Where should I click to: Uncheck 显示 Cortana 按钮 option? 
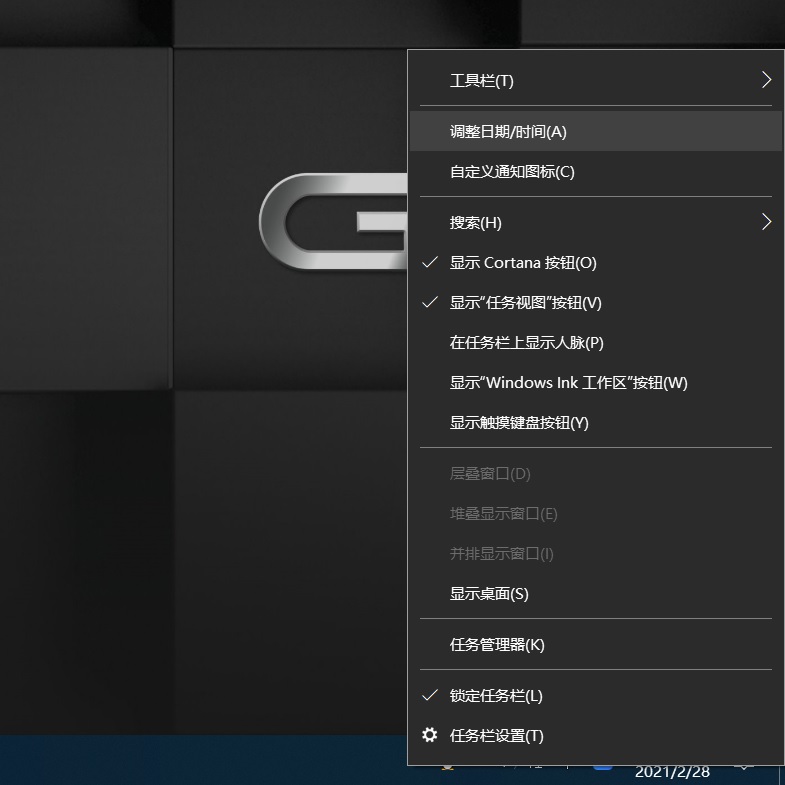[x=522, y=263]
